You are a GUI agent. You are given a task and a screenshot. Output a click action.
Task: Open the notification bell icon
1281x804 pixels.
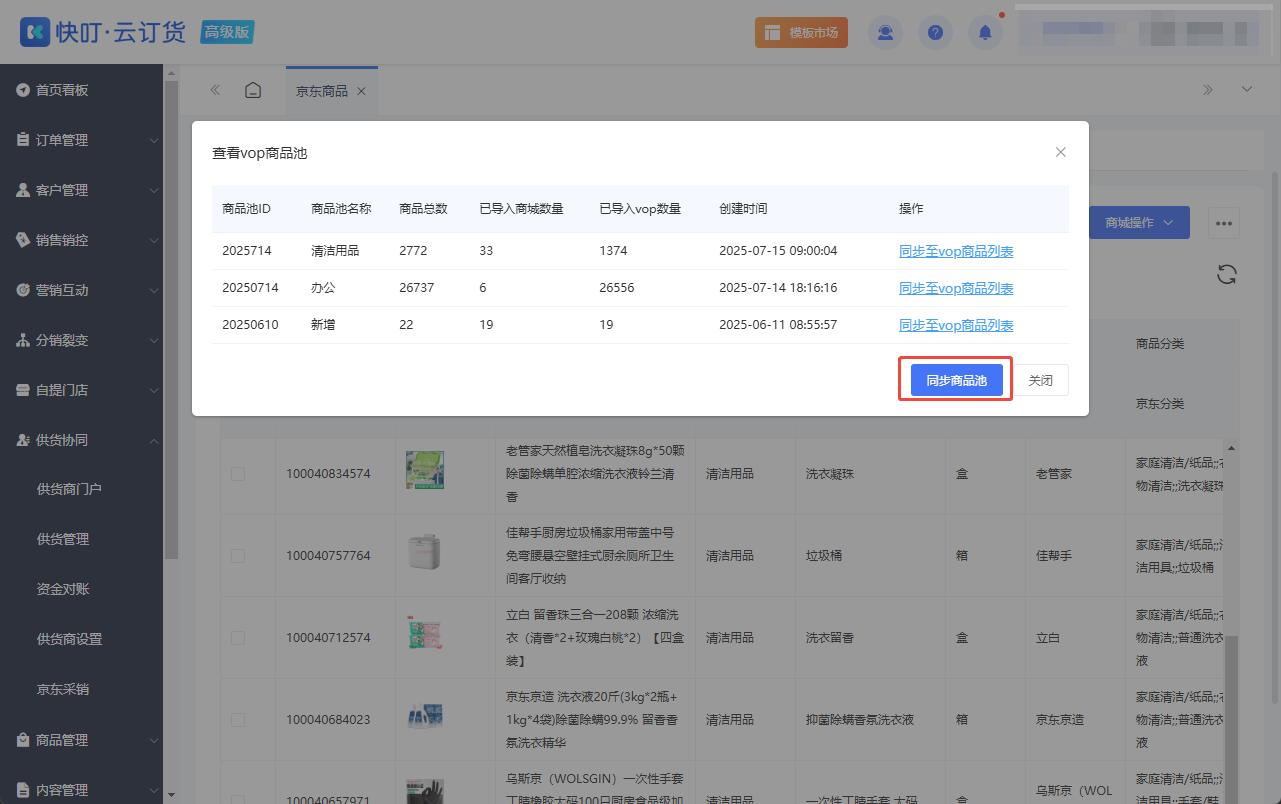click(x=985, y=32)
